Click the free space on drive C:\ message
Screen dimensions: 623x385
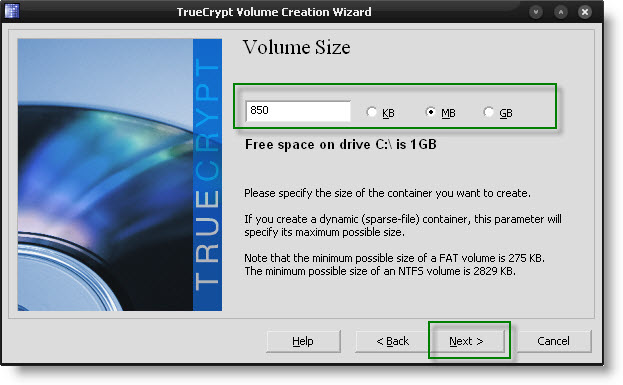click(341, 144)
